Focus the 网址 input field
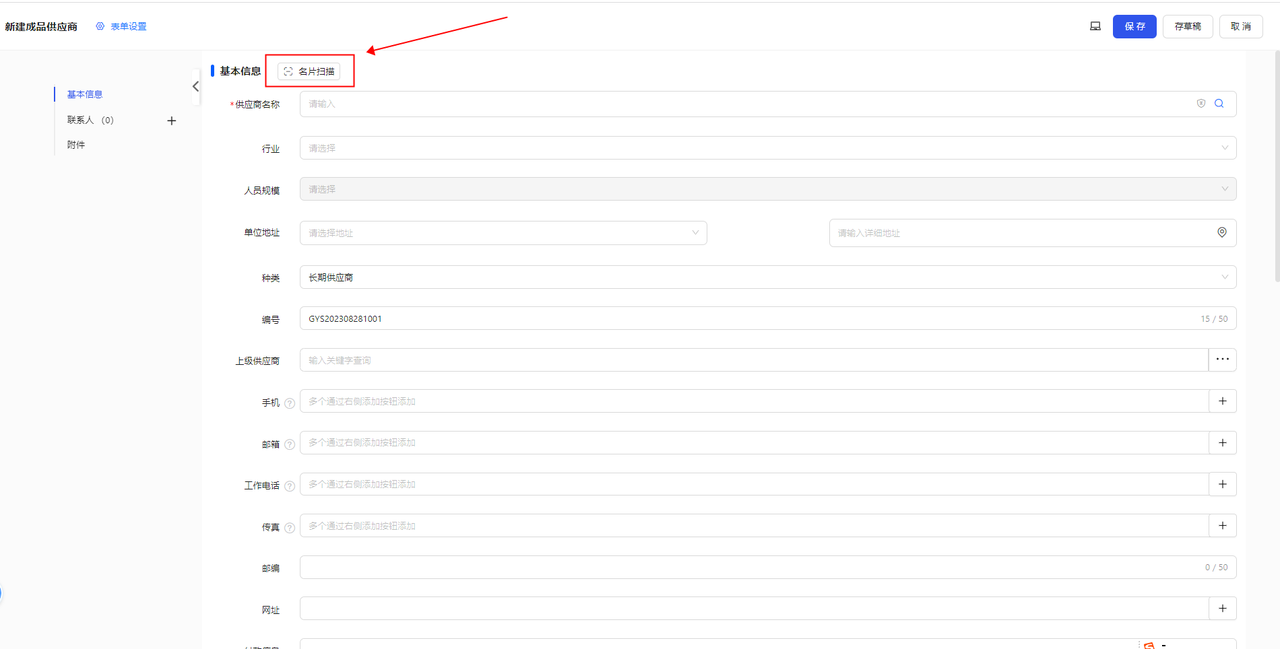Screen dimensions: 1280x649 (x=754, y=608)
